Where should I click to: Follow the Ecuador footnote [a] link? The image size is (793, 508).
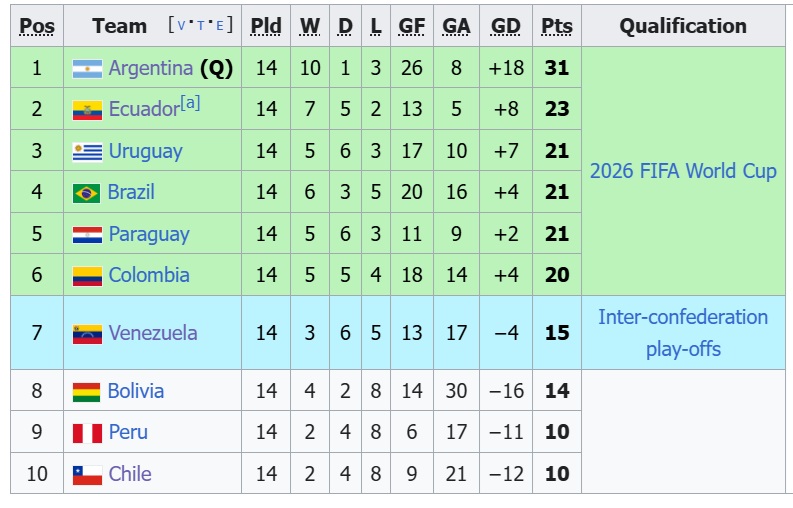tap(191, 103)
